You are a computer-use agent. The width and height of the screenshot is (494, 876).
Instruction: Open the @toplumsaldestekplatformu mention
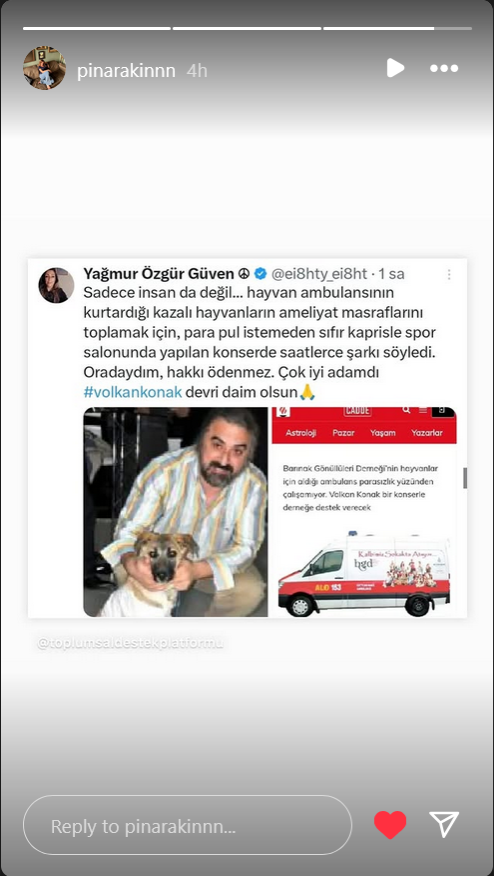130,643
